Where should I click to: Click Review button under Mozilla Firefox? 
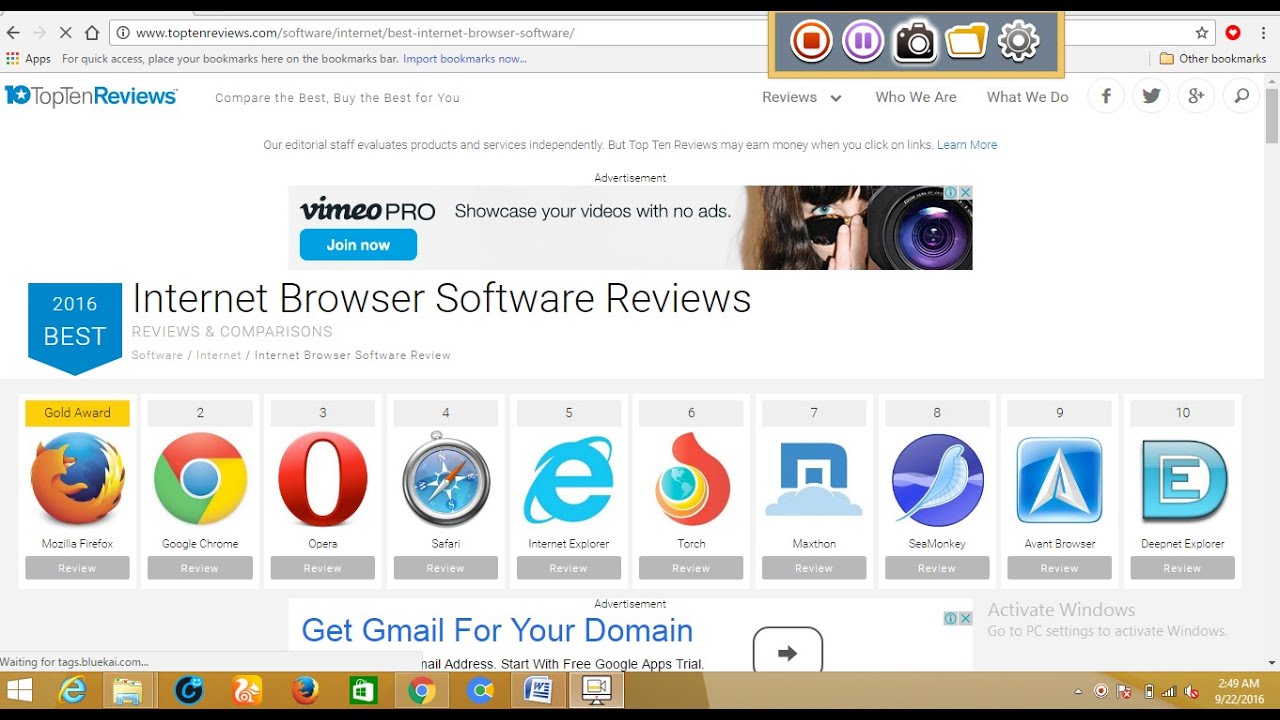point(77,568)
